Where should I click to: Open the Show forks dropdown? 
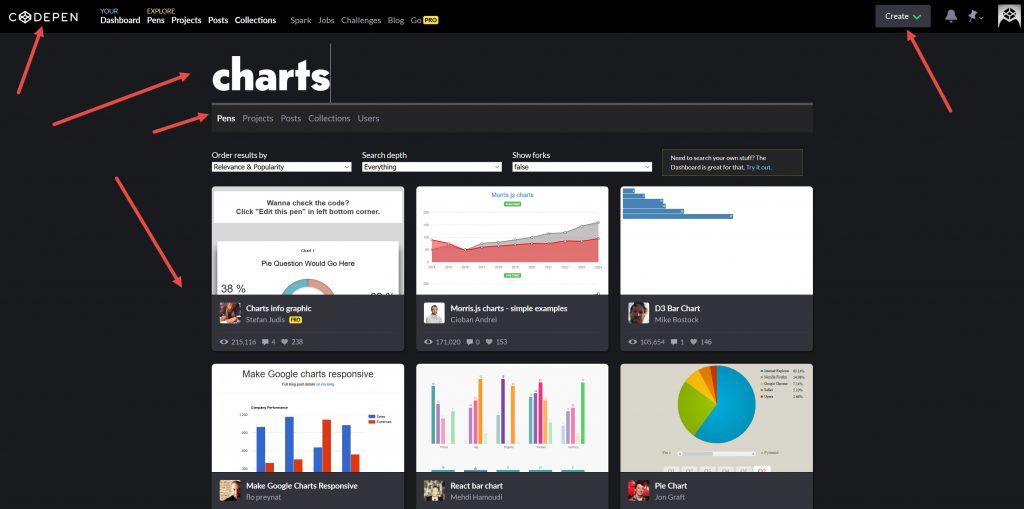581,167
